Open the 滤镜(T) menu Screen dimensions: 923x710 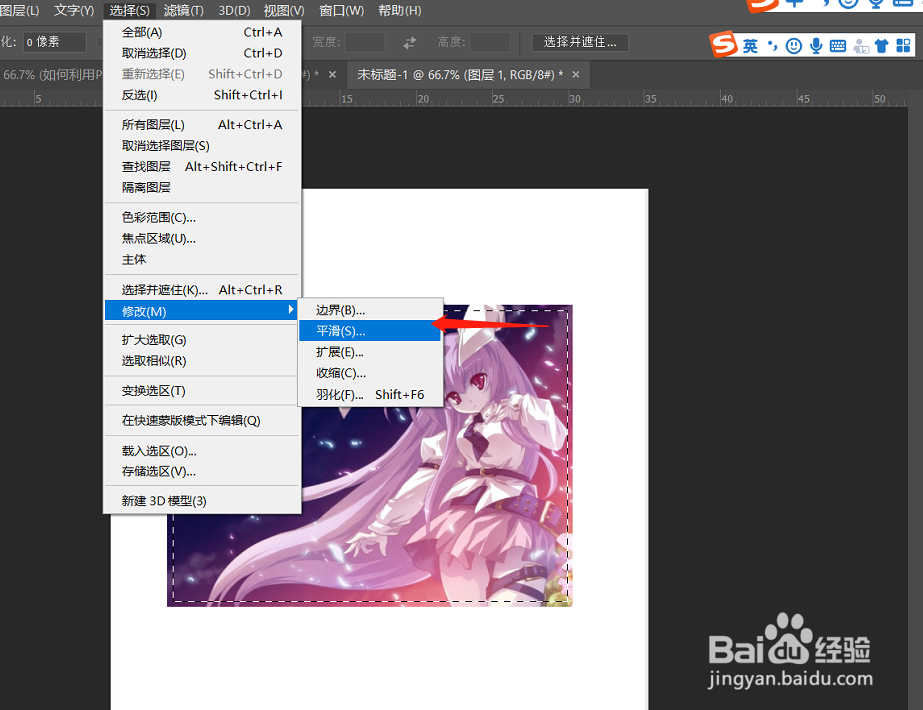point(184,11)
